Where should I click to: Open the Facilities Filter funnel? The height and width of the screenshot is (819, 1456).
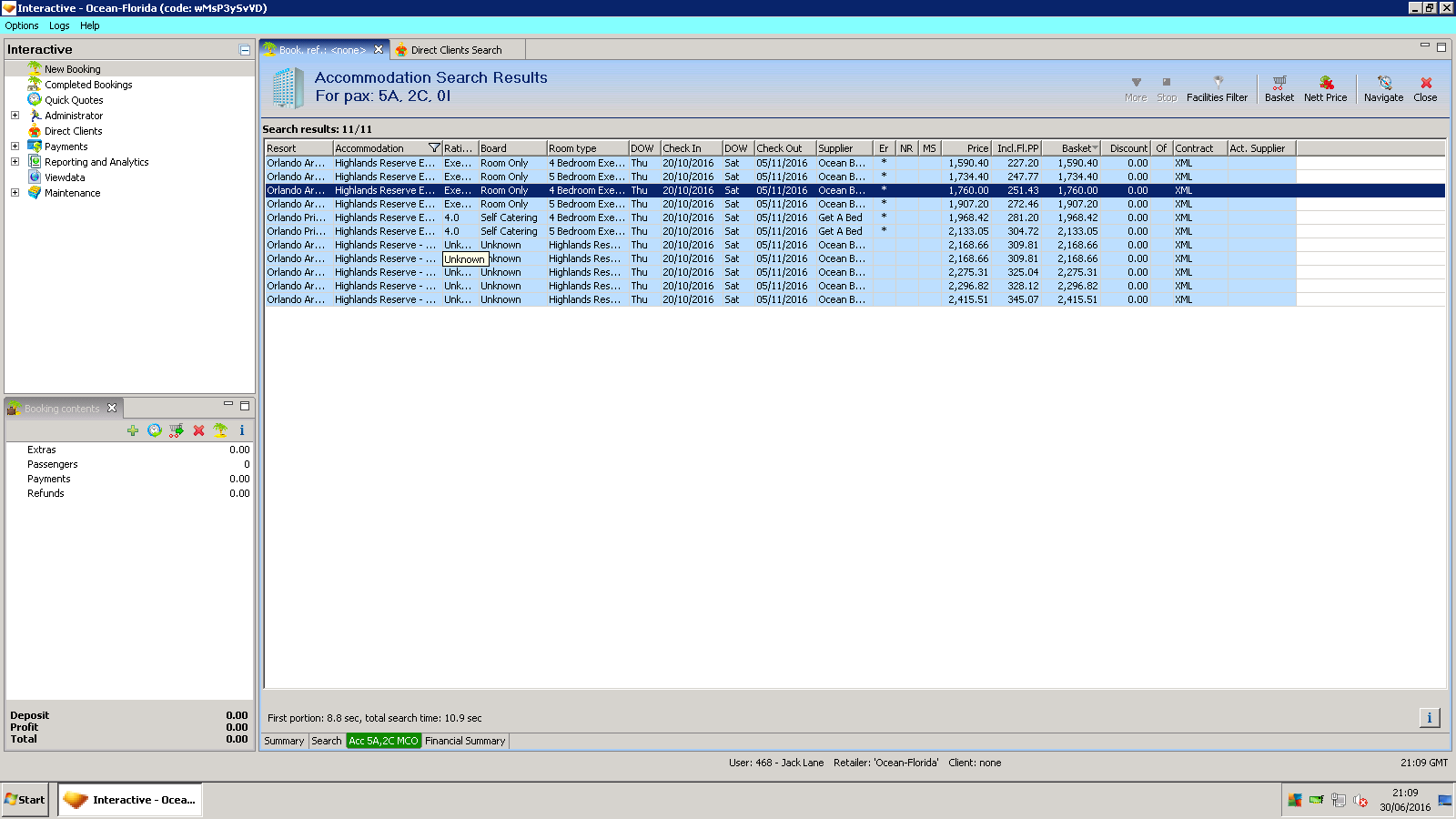[1217, 88]
